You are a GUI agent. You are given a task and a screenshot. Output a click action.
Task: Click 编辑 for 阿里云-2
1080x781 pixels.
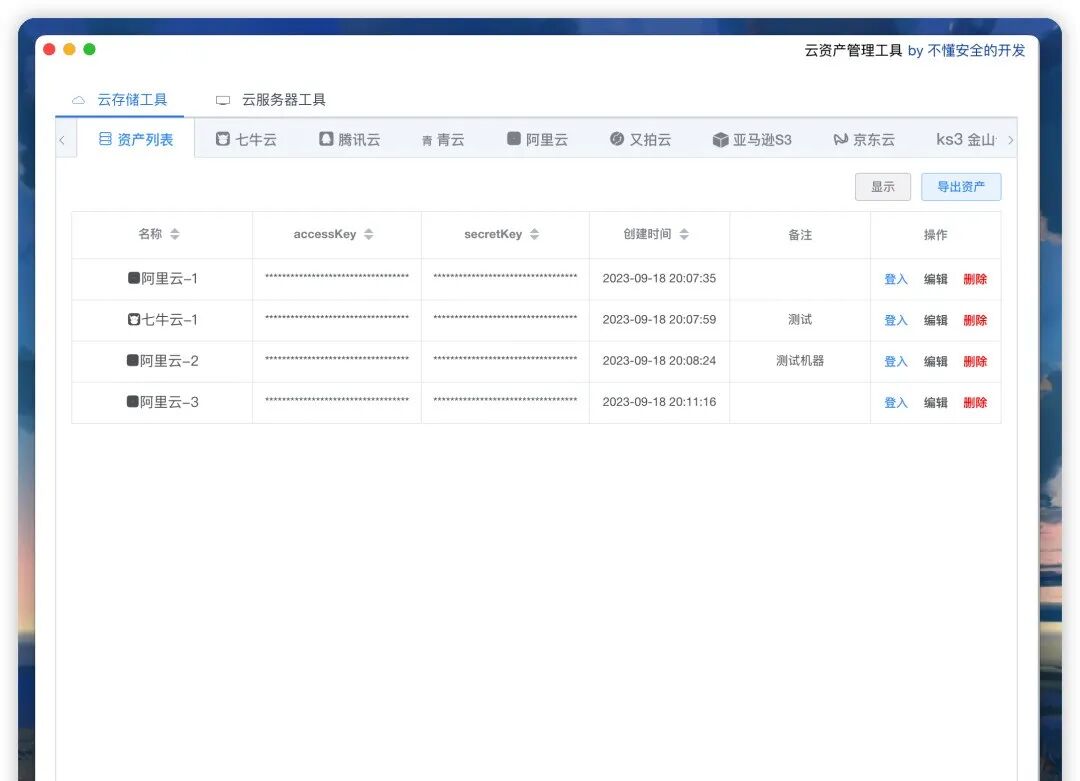point(935,362)
